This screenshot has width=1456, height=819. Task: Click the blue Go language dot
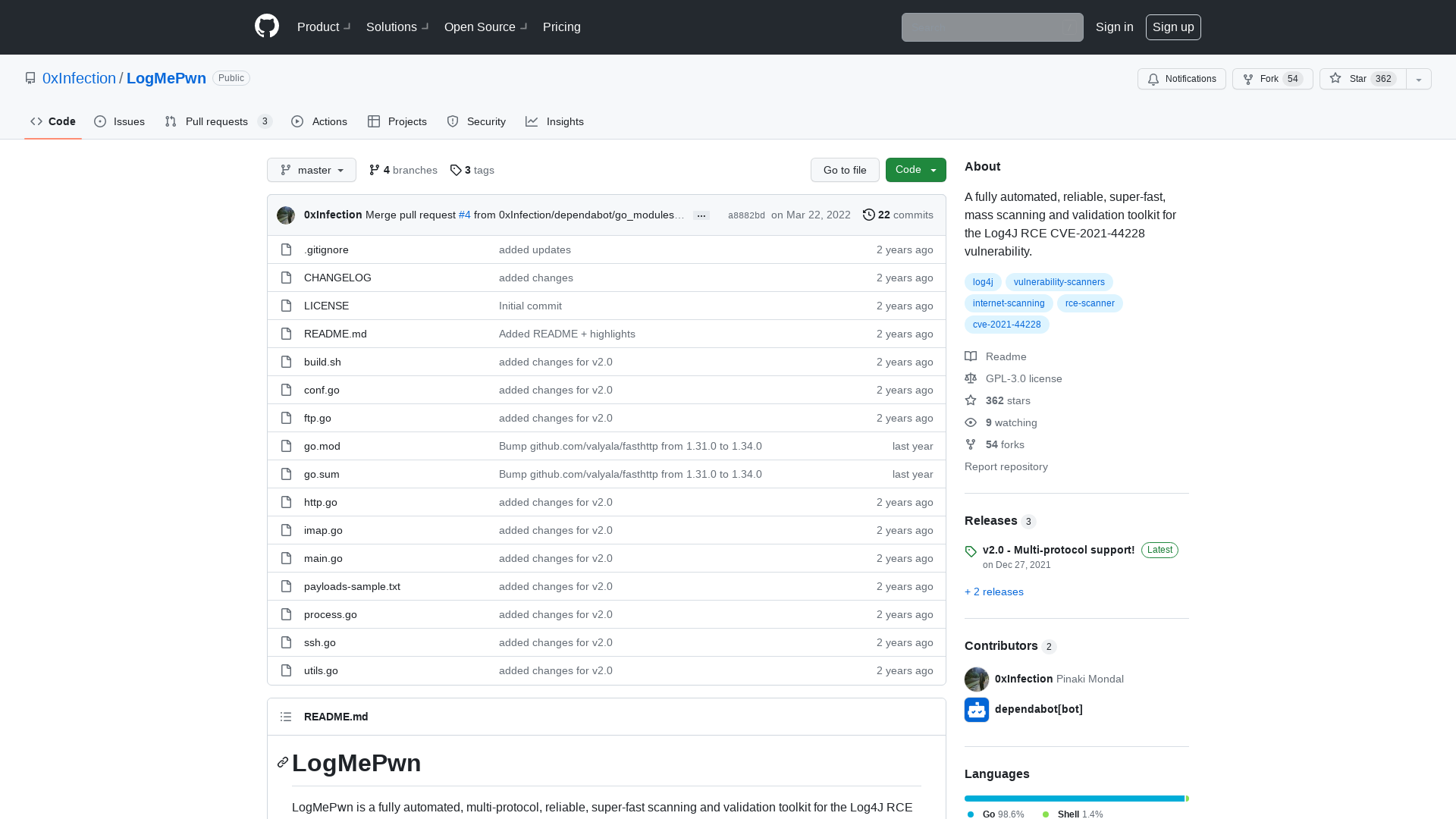point(971,814)
